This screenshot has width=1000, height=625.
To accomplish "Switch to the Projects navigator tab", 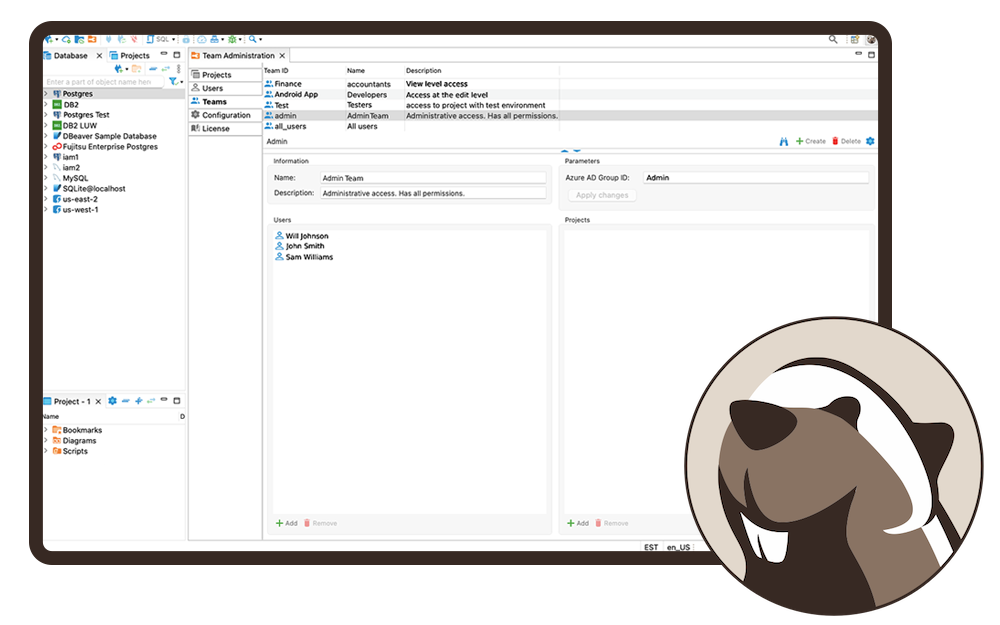I will (x=129, y=55).
